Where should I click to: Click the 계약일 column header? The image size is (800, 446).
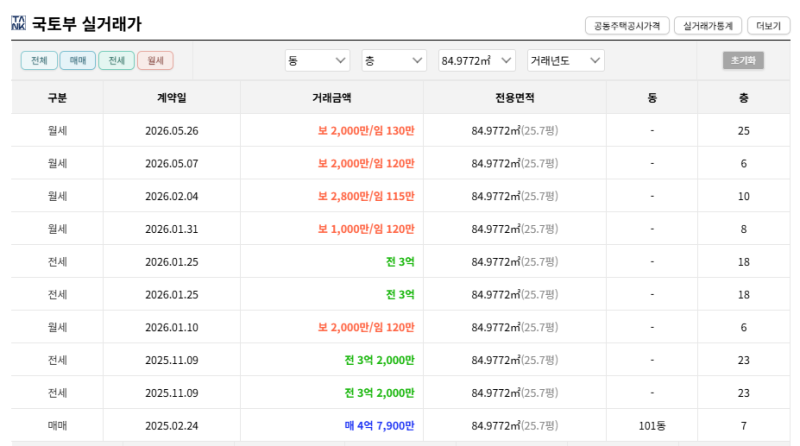tap(171, 97)
